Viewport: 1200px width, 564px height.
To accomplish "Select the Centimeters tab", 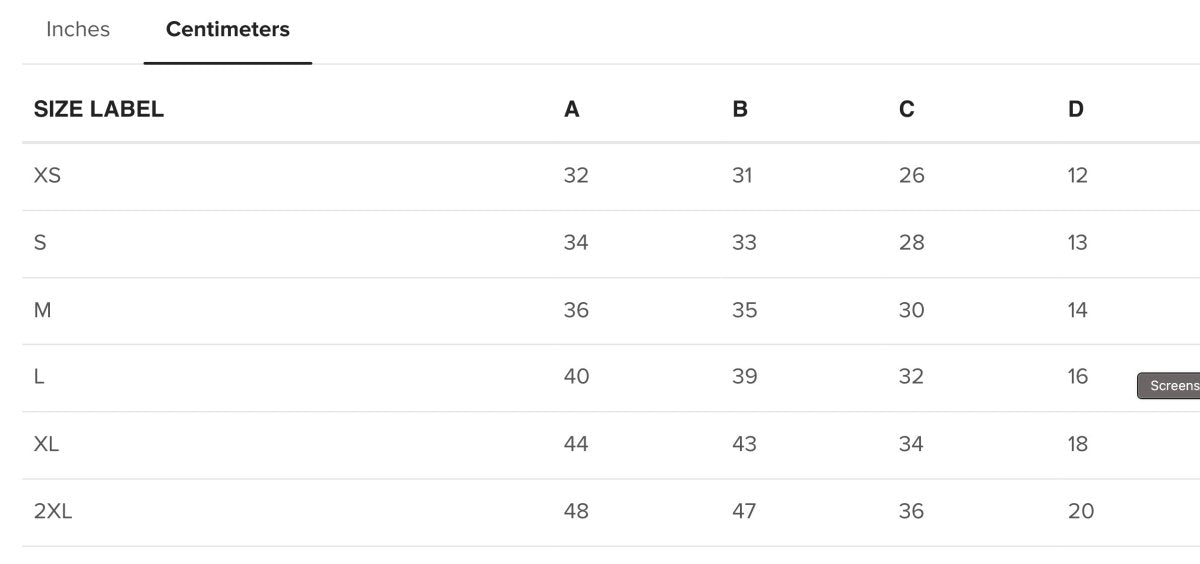I will [228, 30].
